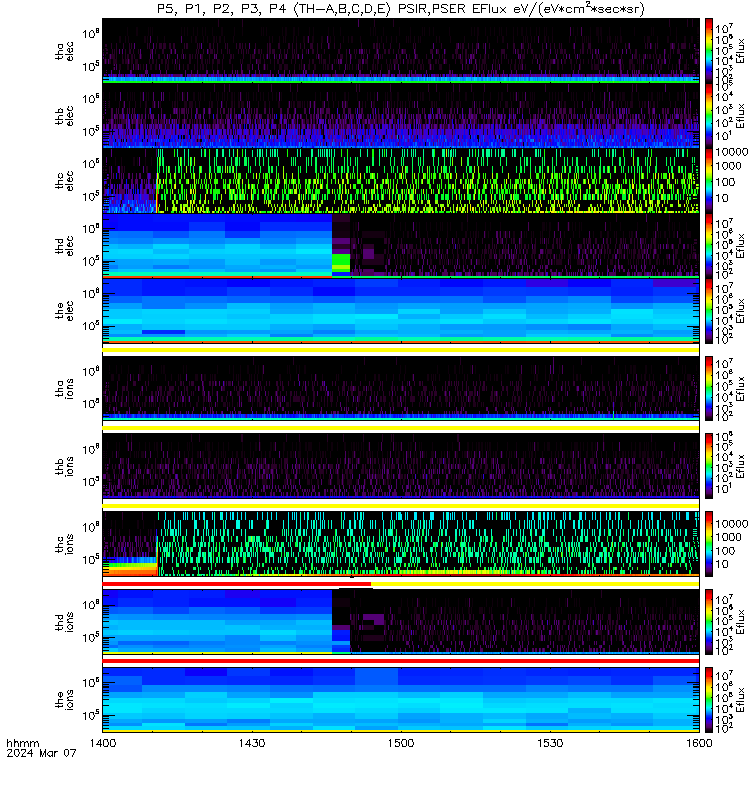Image resolution: width=750 pixels, height=800 pixels.
Task: Click the 1400 time axis label
Action: click(x=103, y=743)
